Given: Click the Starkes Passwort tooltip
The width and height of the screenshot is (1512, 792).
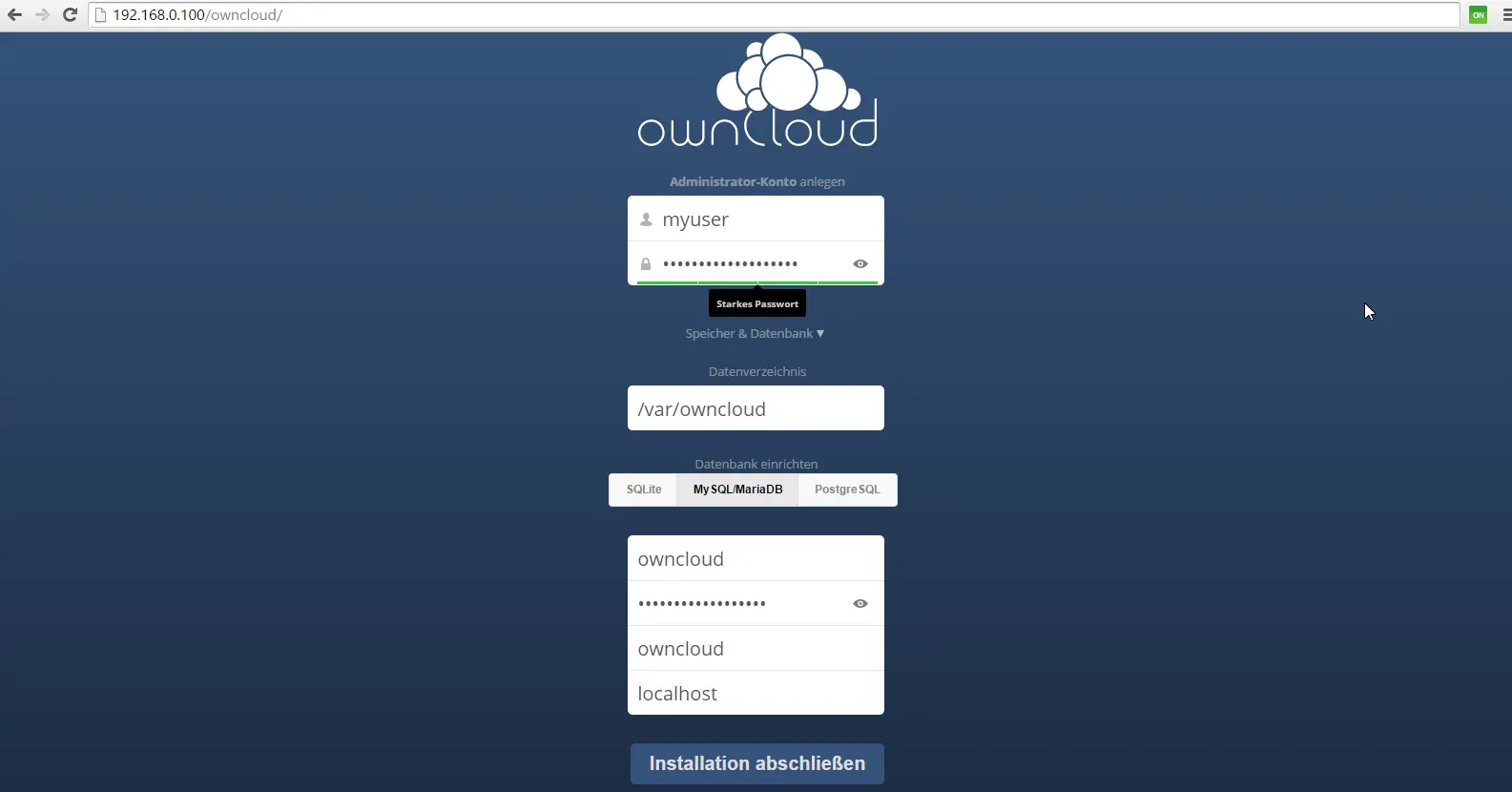Looking at the screenshot, I should 757,303.
